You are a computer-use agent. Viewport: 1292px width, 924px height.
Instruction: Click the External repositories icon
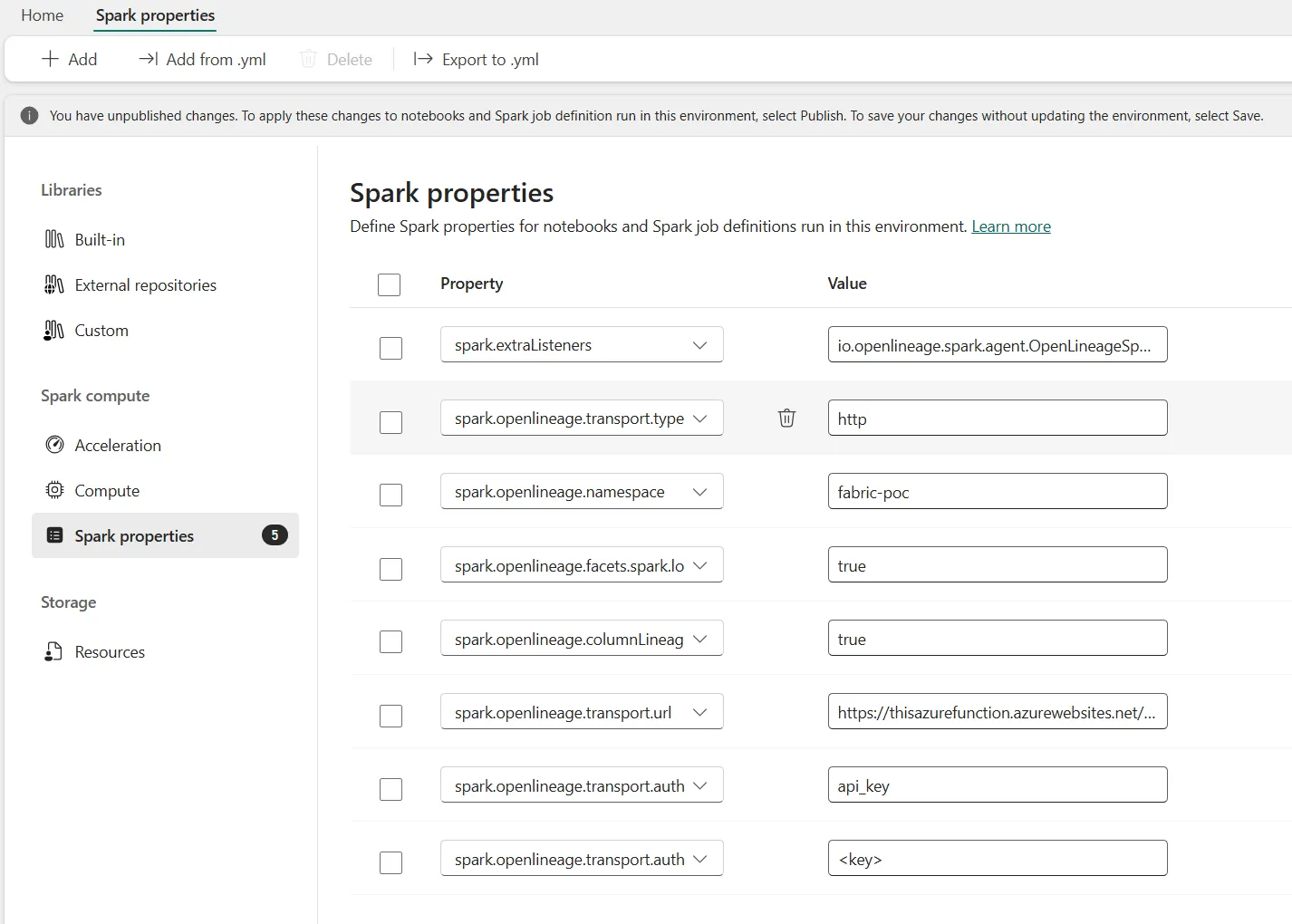coord(54,284)
